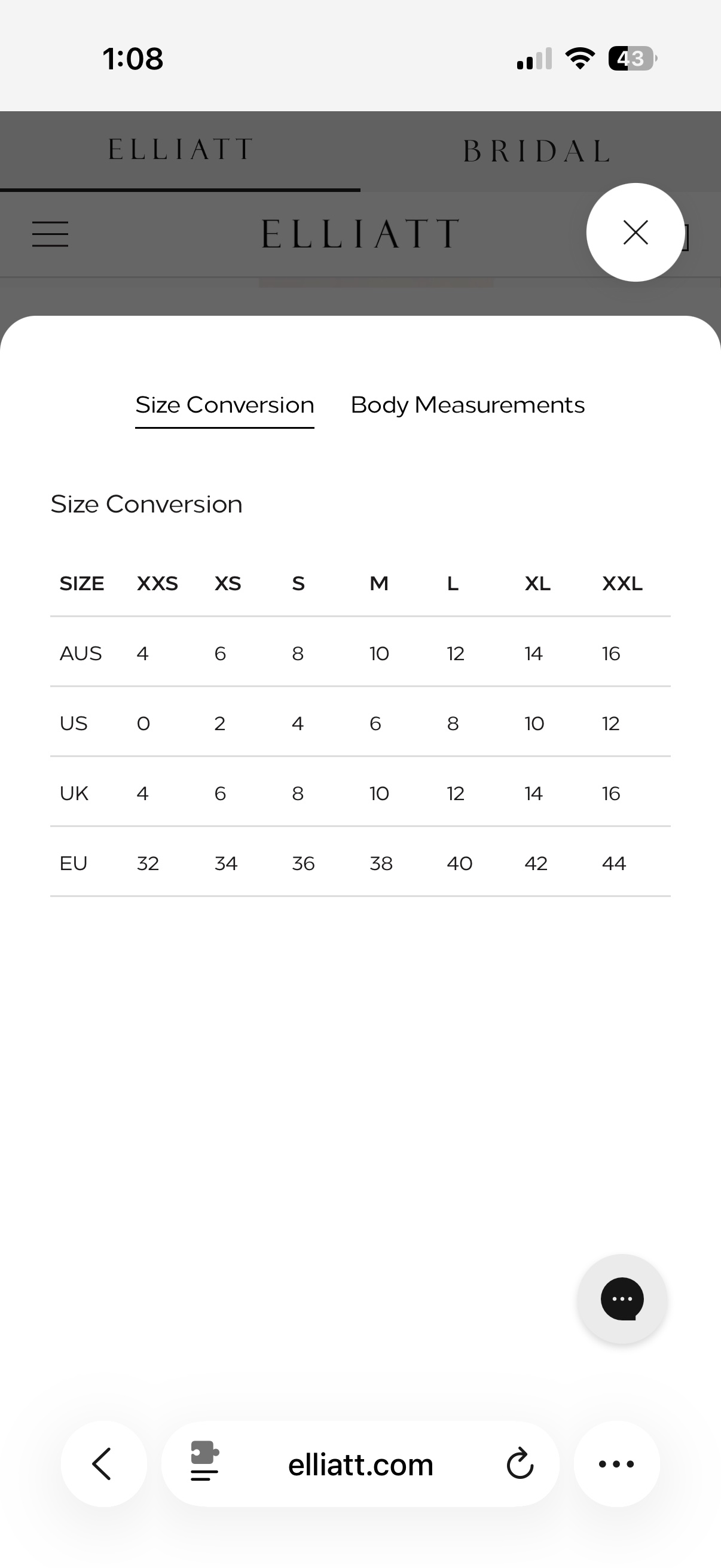Tap the ELLIATT center logo
721x1568 pixels.
(360, 234)
